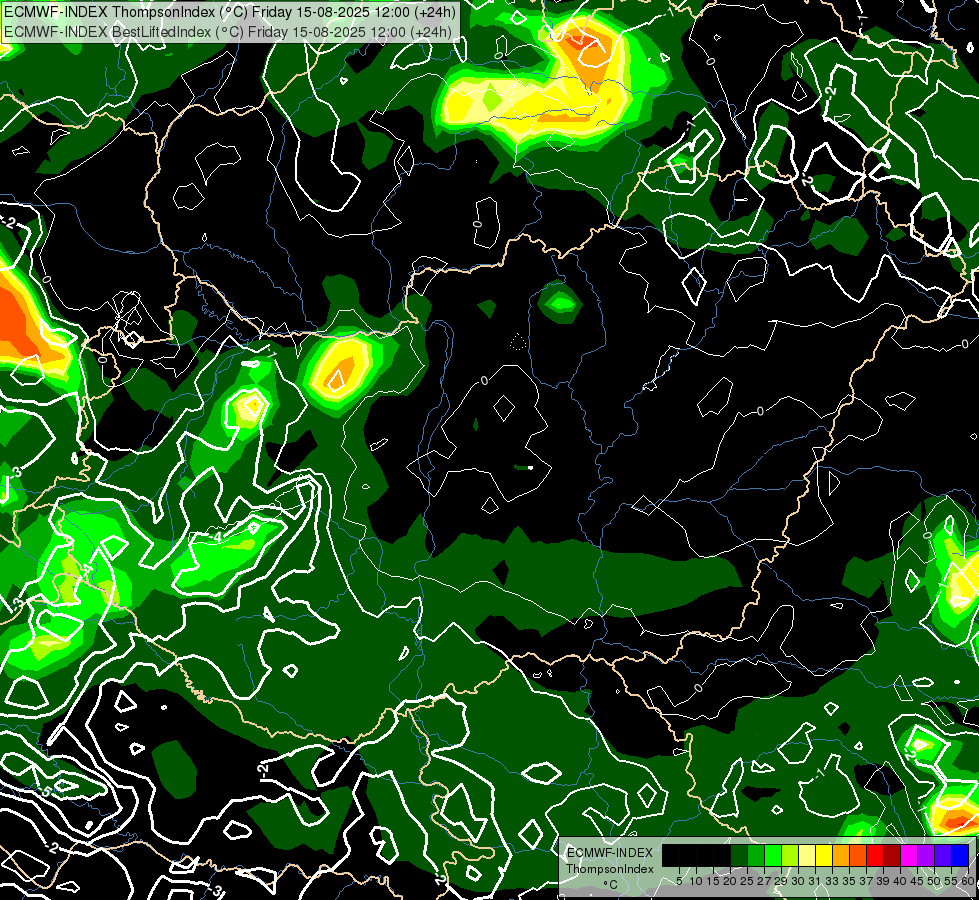The width and height of the screenshot is (979, 900).
Task: Click the bright red 37–39 legend swatch
Action: 875,856
